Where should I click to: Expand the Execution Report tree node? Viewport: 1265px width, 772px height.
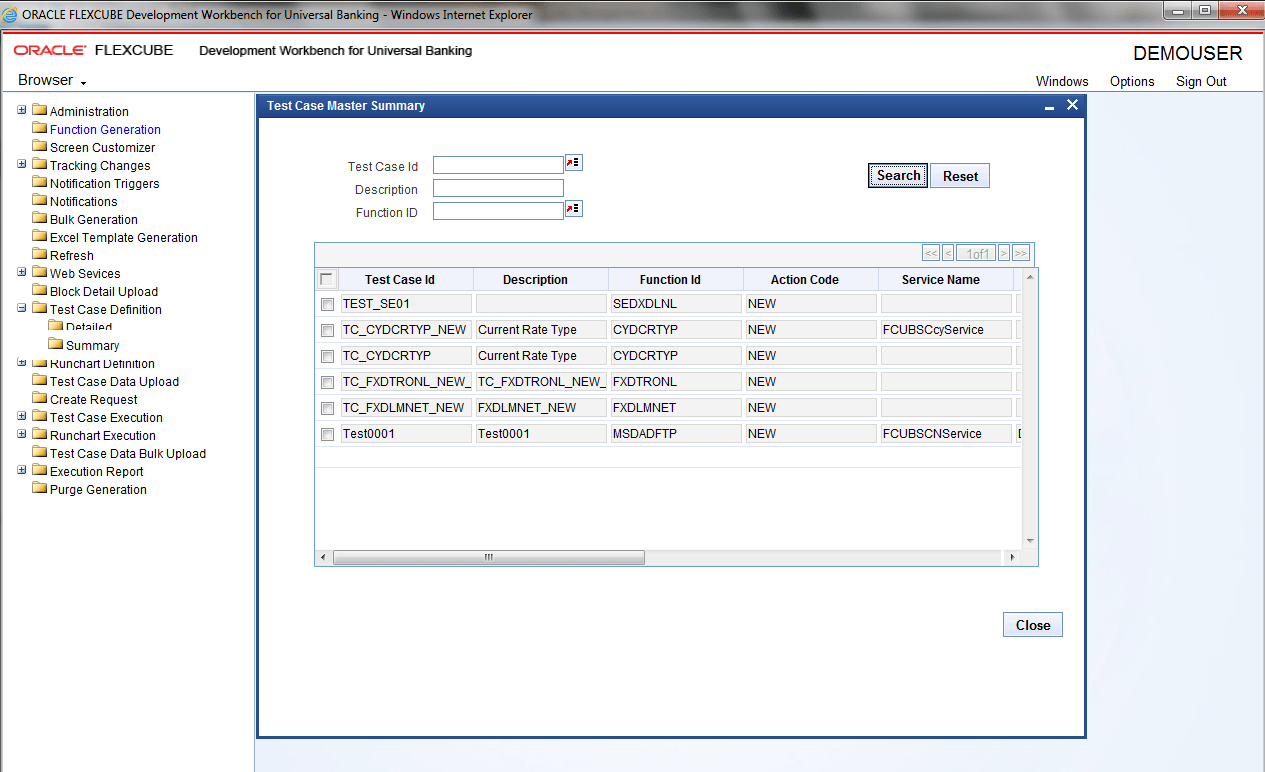tap(22, 470)
